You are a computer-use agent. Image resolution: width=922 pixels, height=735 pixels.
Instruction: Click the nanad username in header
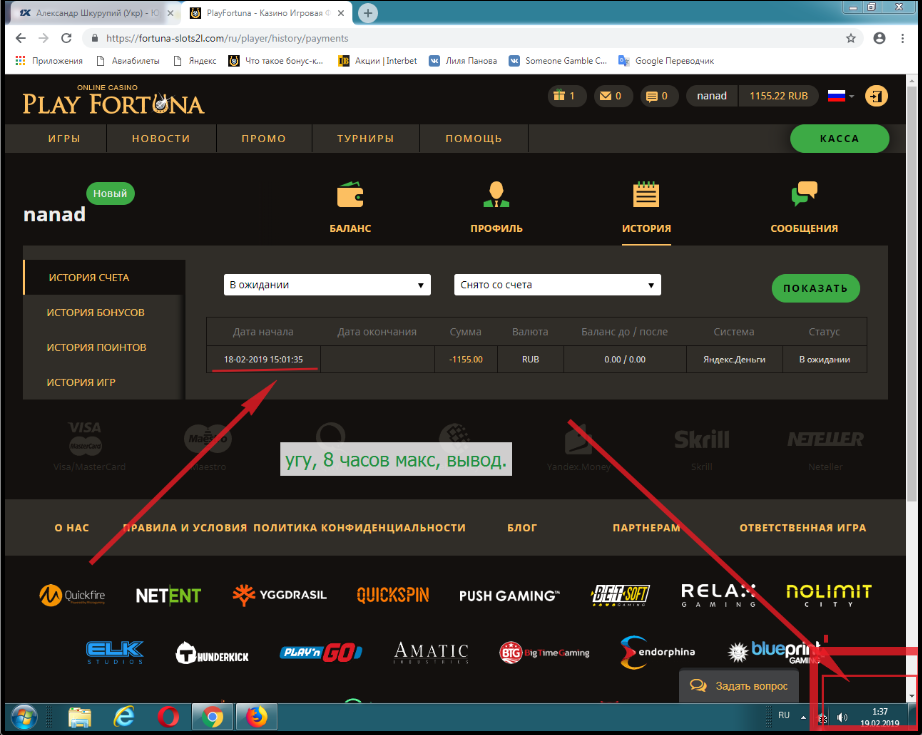click(711, 96)
